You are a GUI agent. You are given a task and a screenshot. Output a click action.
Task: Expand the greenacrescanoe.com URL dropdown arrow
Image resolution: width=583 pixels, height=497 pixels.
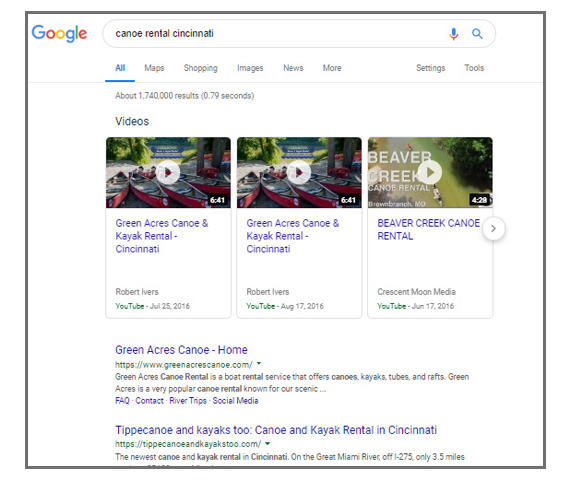coord(259,364)
